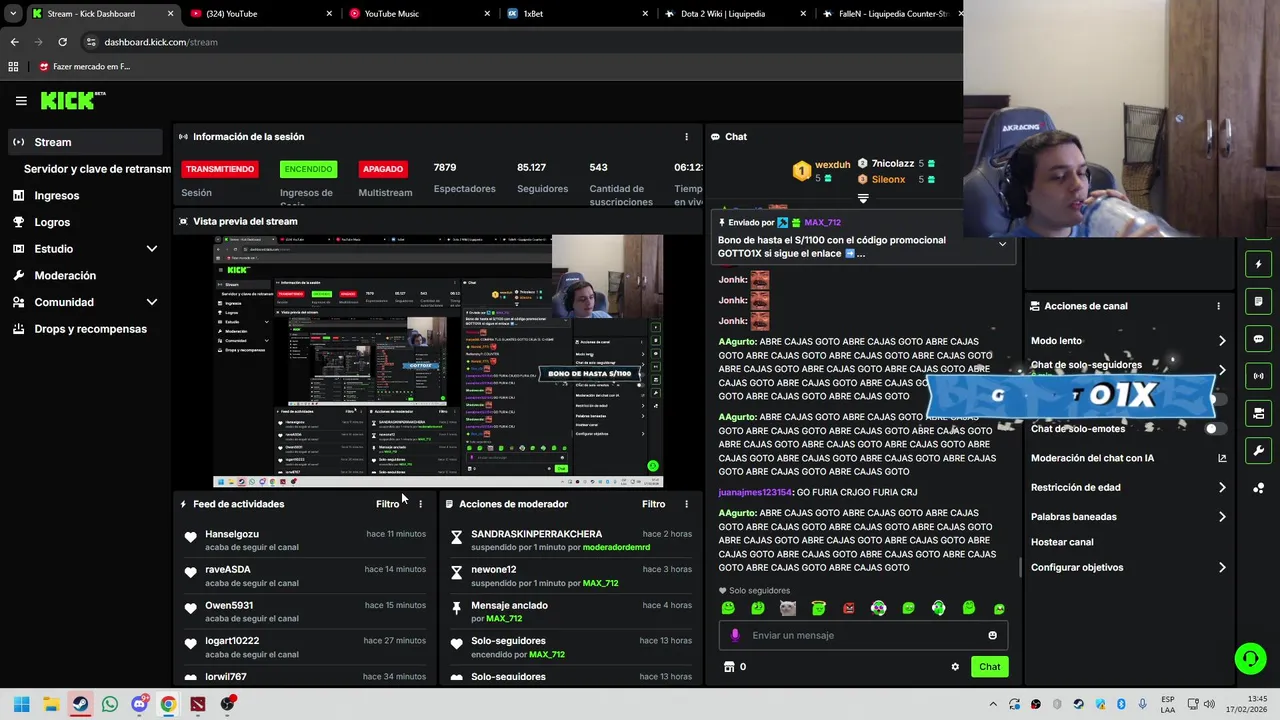Click the channel actions sidebar icon
The width and height of the screenshot is (1280, 720).
tap(1259, 413)
